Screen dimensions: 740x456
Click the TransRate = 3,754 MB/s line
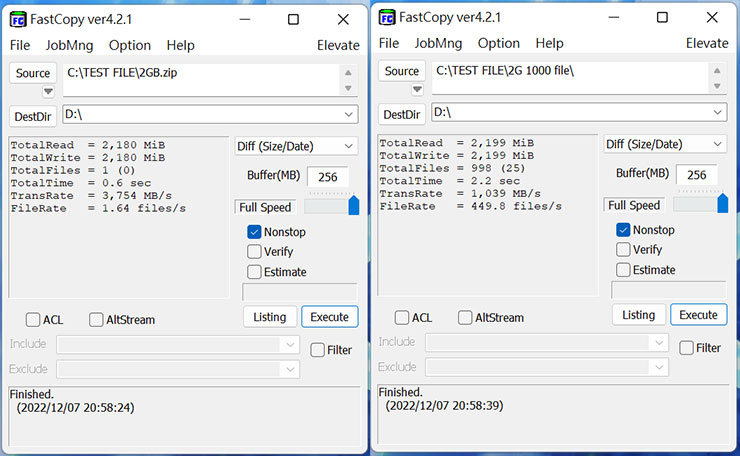coord(91,196)
